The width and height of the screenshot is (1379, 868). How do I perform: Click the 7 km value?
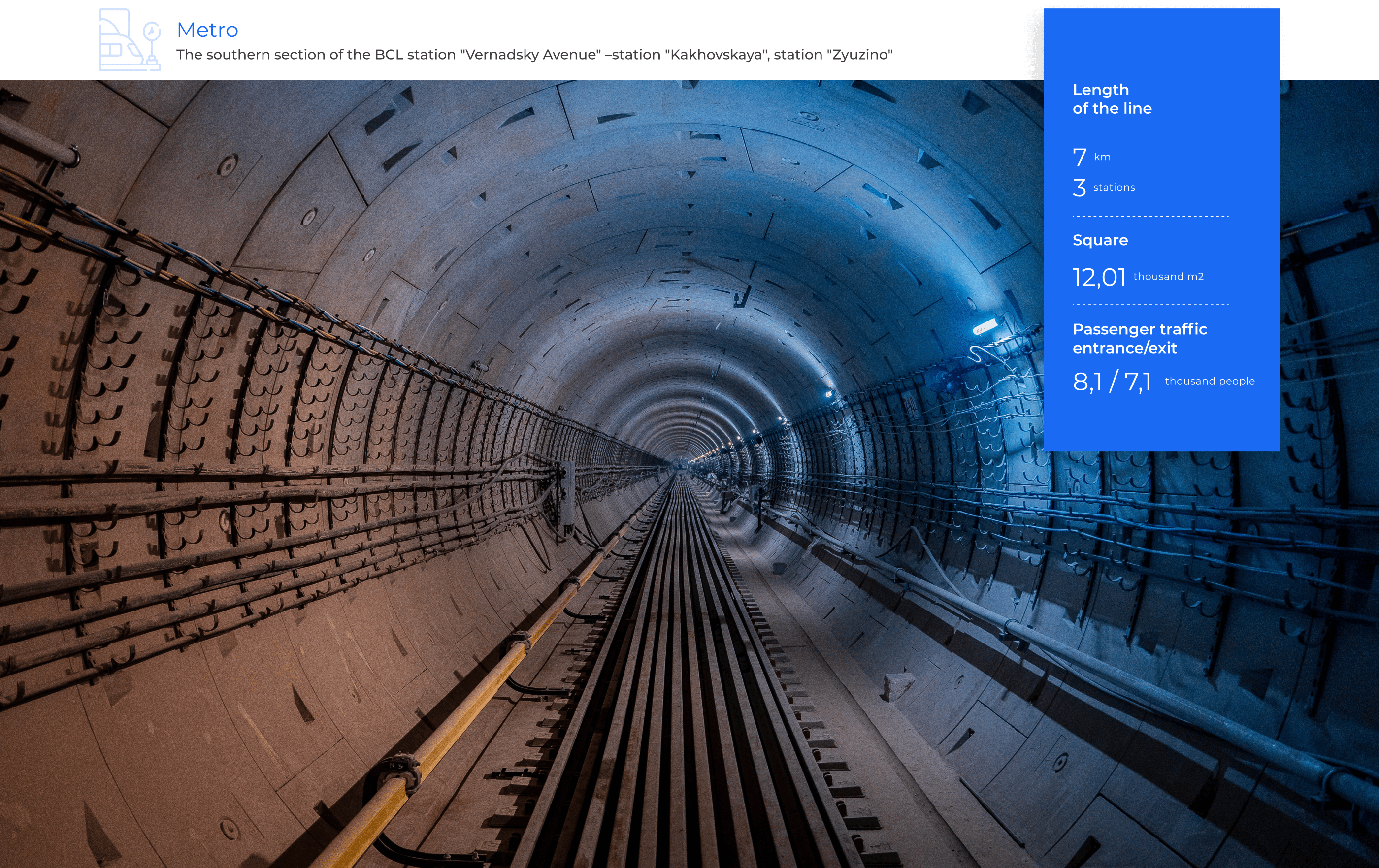coord(1080,156)
